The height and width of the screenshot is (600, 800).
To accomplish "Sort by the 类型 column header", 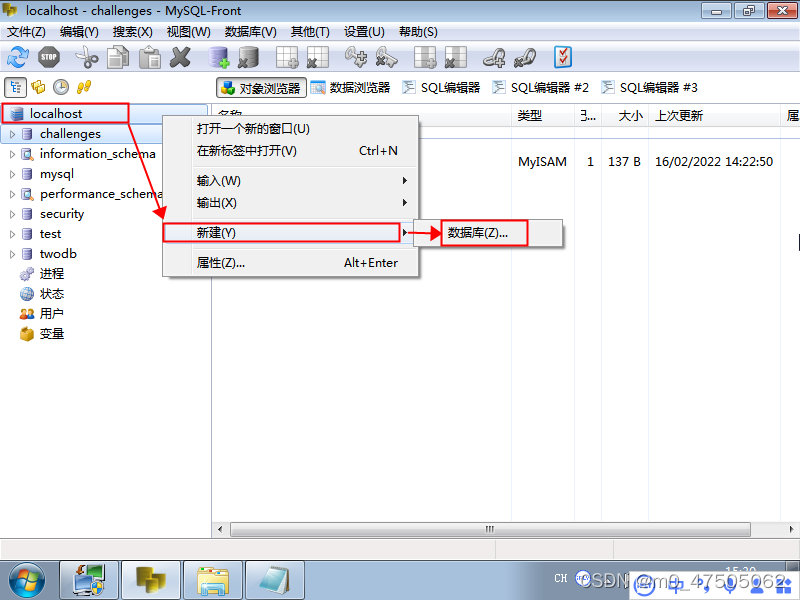I will [543, 116].
